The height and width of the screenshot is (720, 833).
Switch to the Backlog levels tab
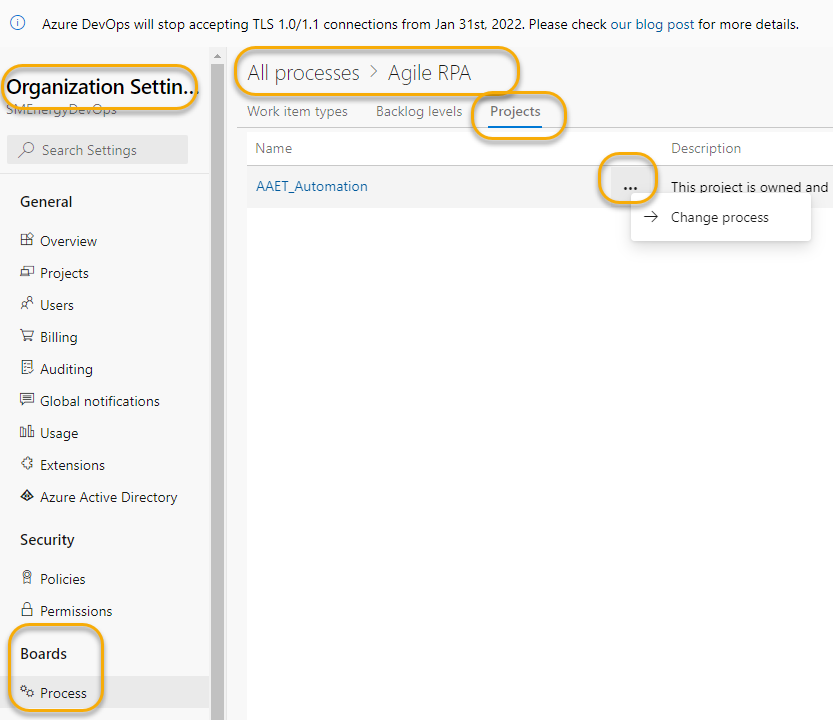419,112
